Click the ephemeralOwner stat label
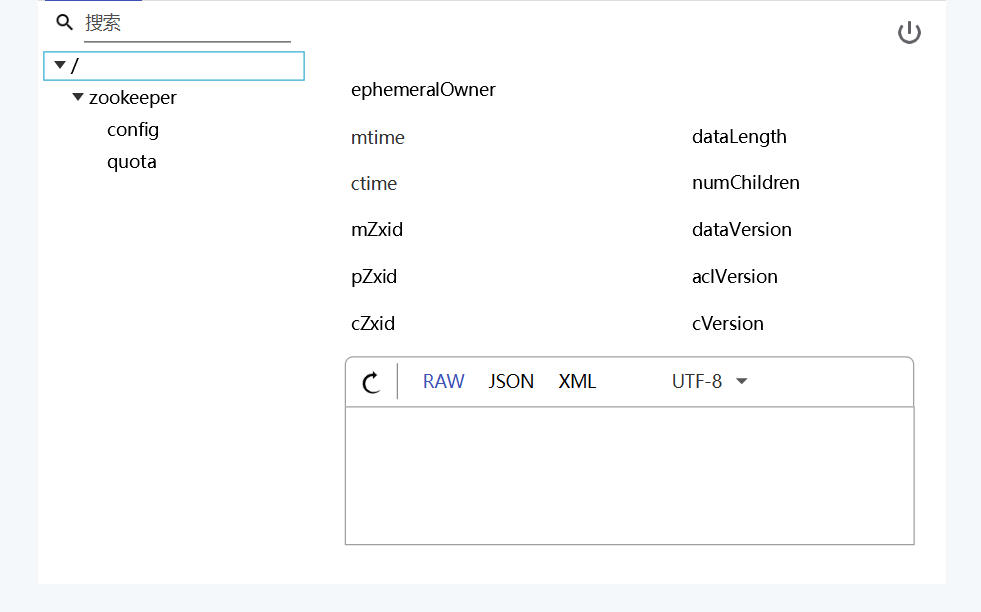 coord(423,89)
